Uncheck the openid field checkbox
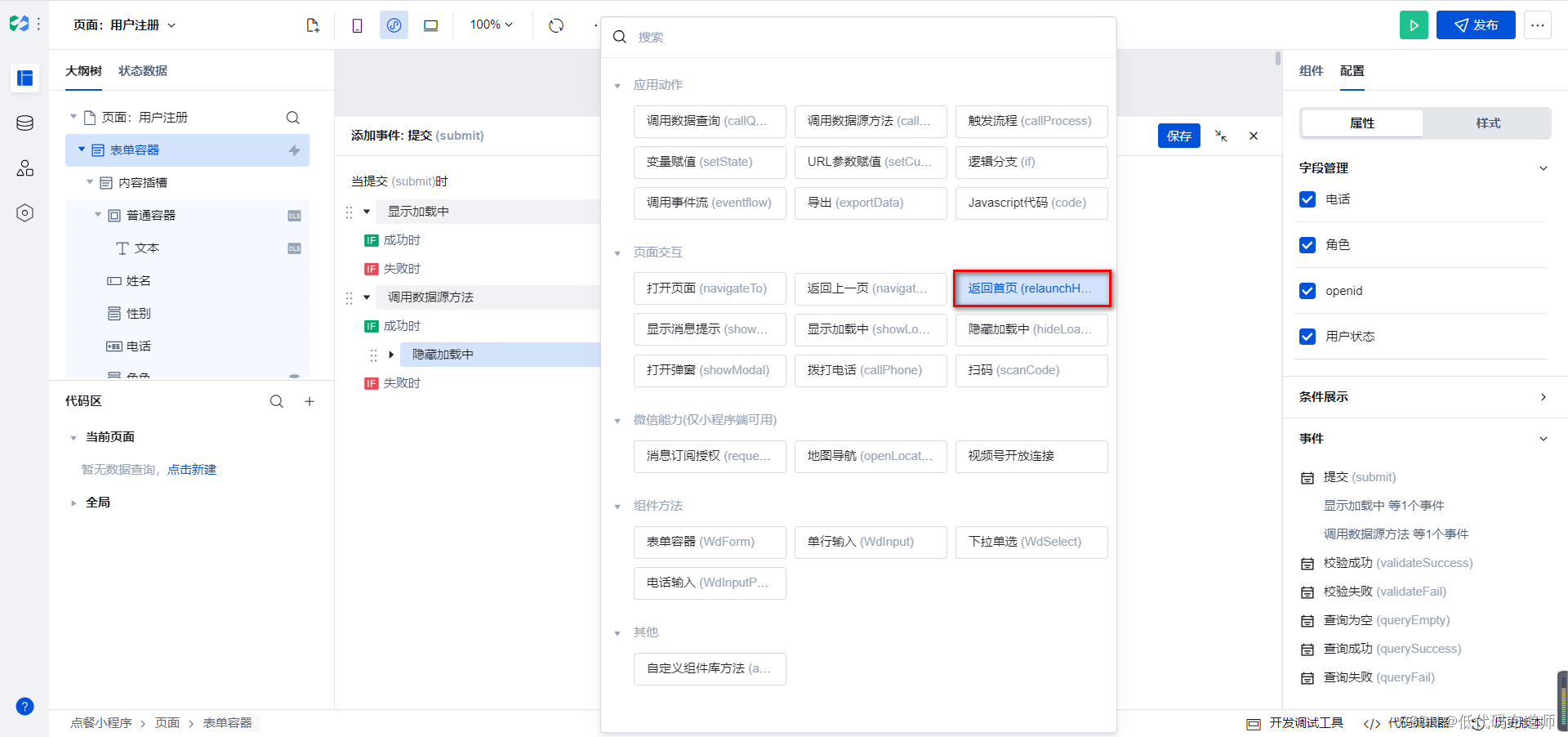Image resolution: width=1568 pixels, height=737 pixels. pos(1307,291)
